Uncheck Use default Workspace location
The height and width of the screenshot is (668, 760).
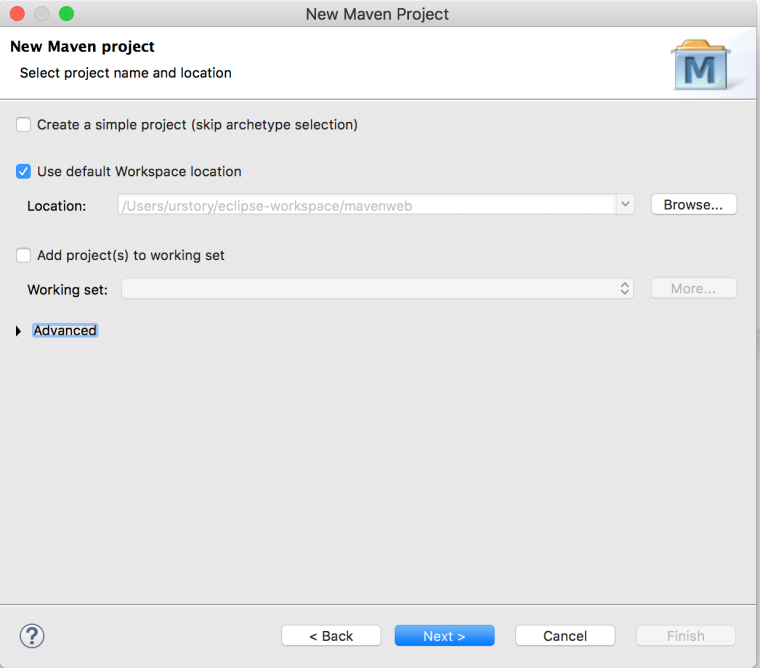pos(23,172)
